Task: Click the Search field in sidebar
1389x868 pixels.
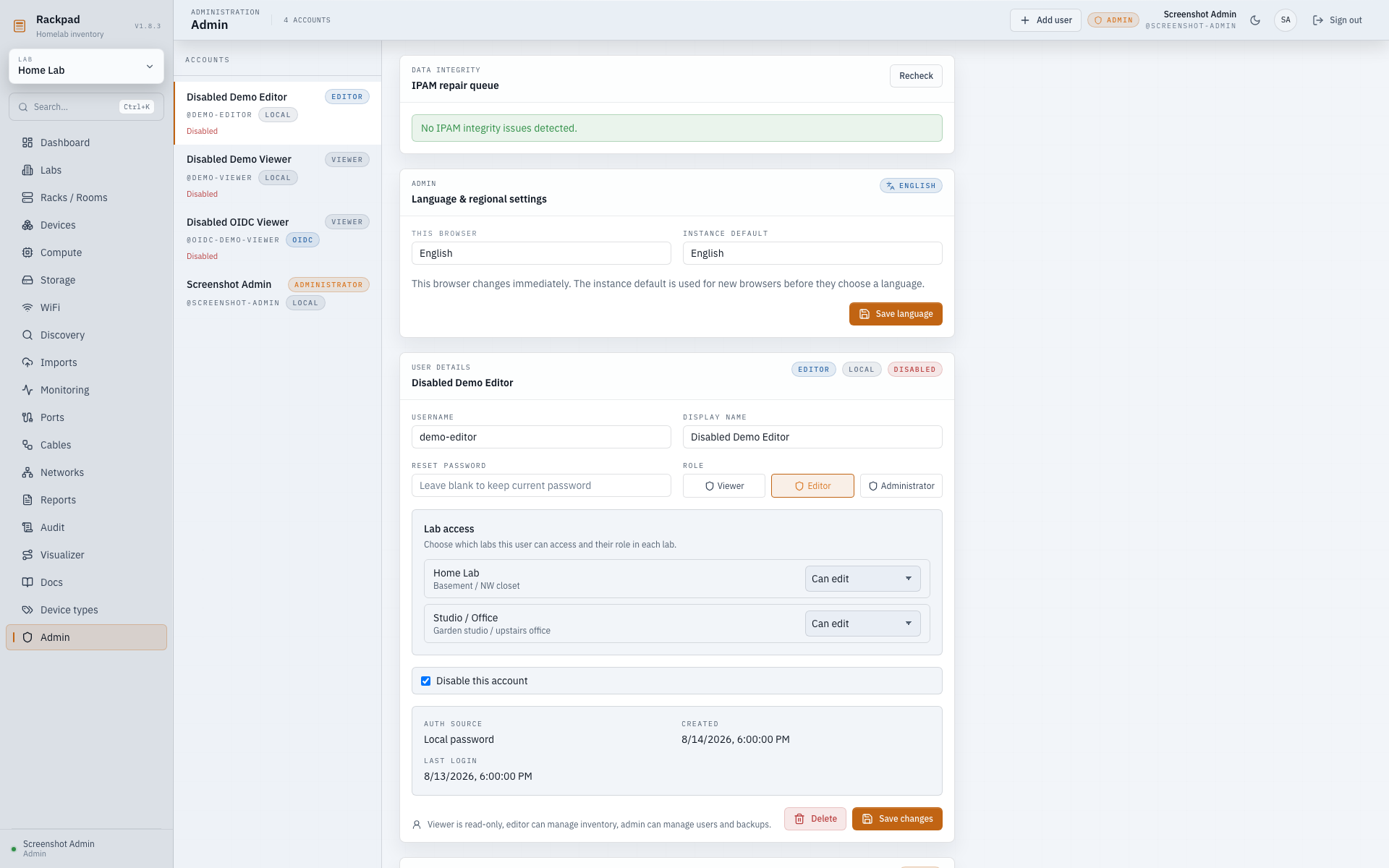Action: coord(86,107)
